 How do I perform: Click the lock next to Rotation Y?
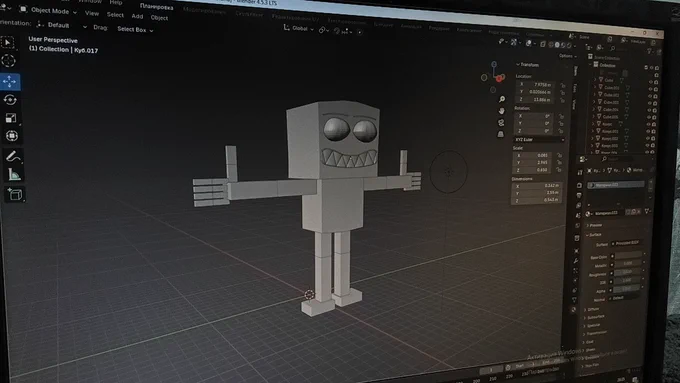(x=561, y=124)
